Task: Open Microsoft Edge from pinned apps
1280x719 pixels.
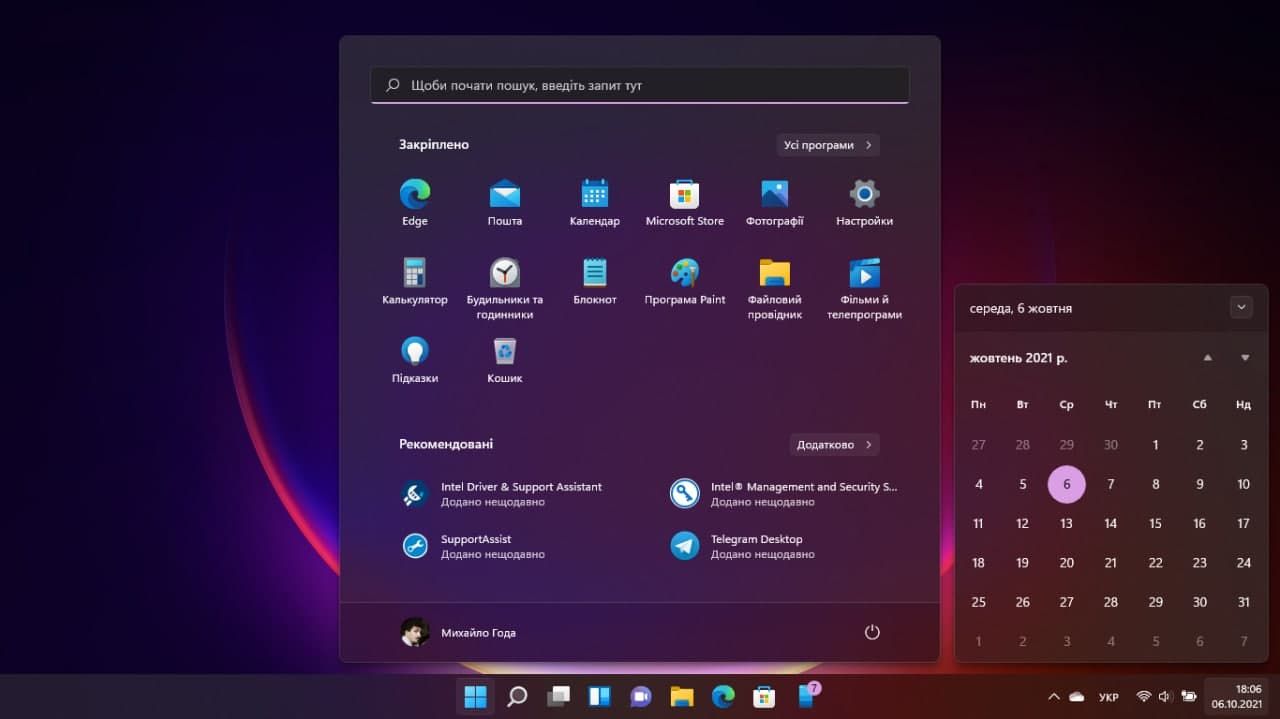Action: point(414,192)
